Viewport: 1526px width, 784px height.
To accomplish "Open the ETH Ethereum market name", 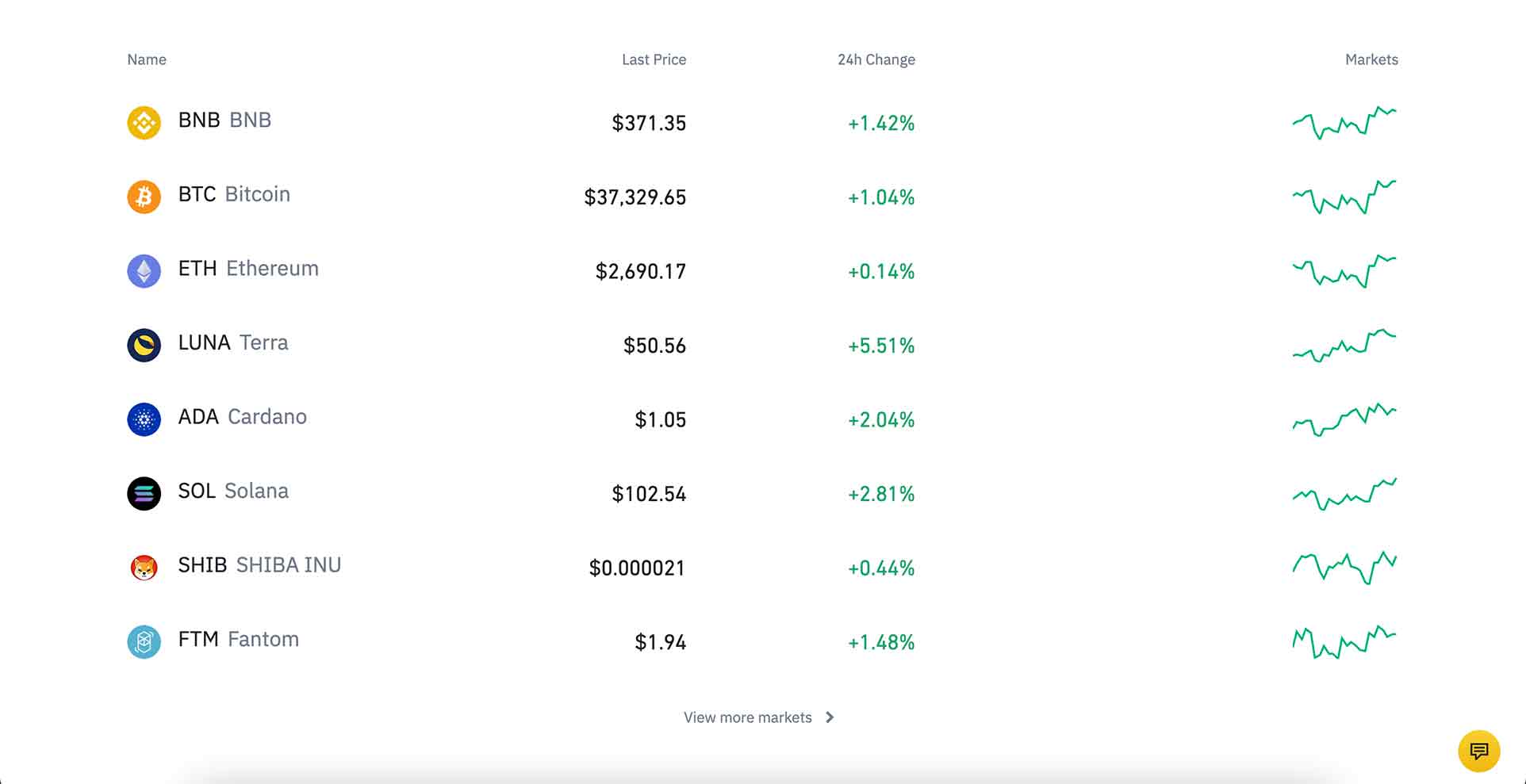I will point(248,269).
